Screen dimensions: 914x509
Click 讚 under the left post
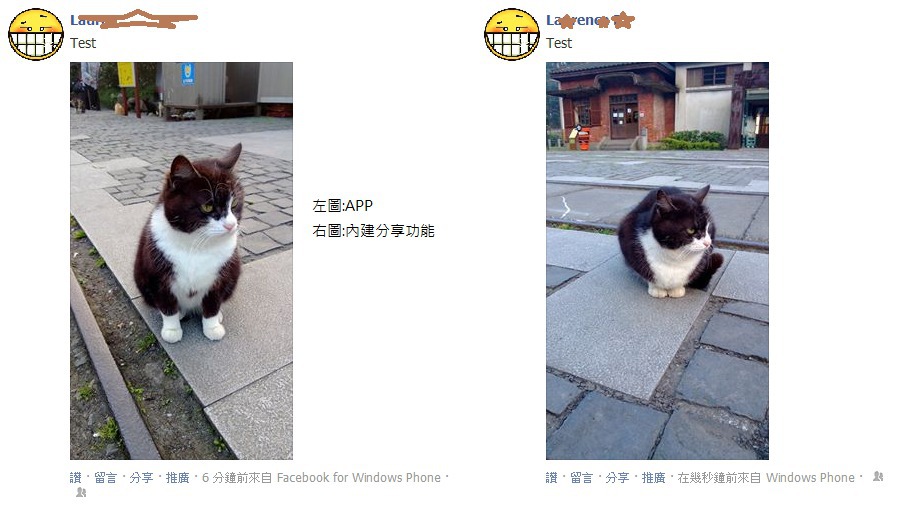pyautogui.click(x=76, y=478)
